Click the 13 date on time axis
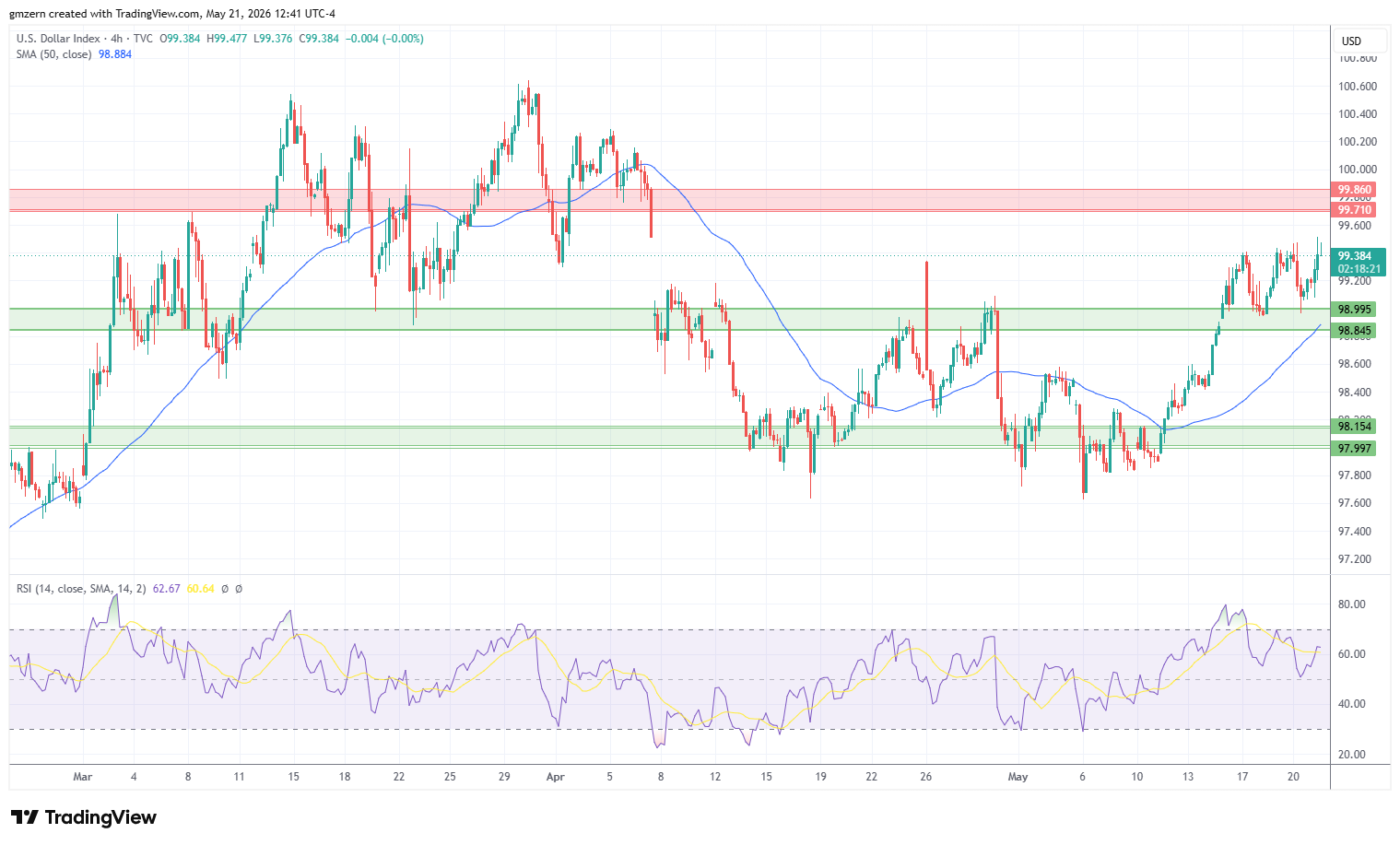Viewport: 1400px width, 845px height. [1189, 777]
